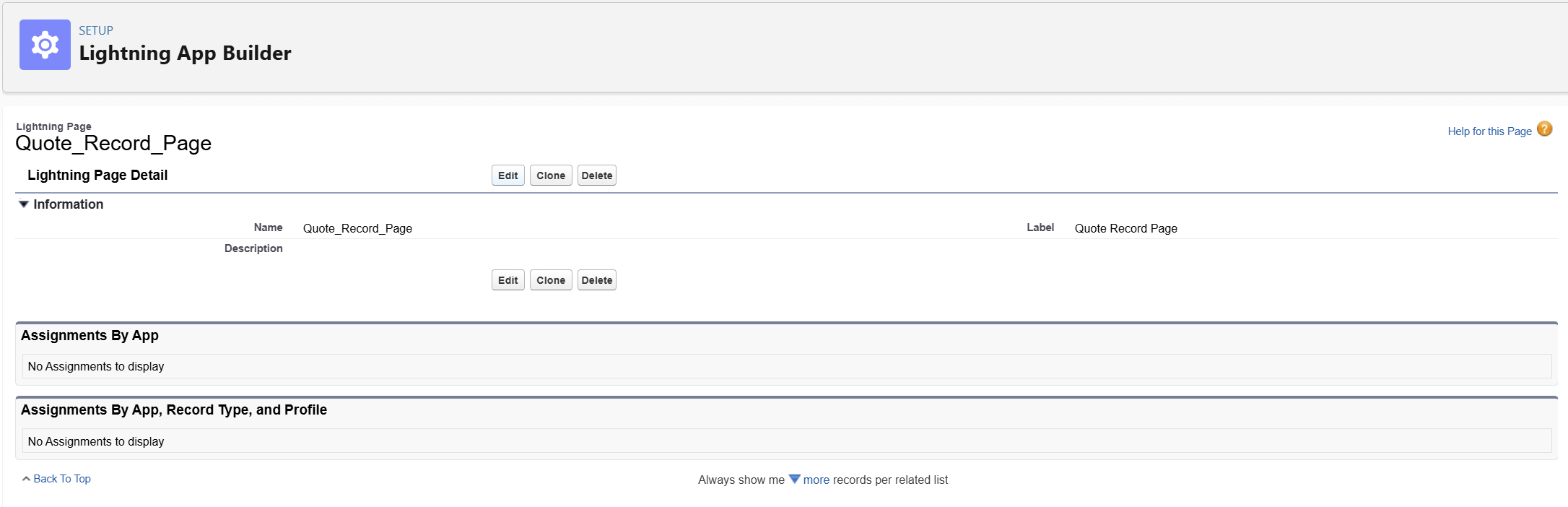Click the Name field label
1568x507 pixels.
point(268,227)
